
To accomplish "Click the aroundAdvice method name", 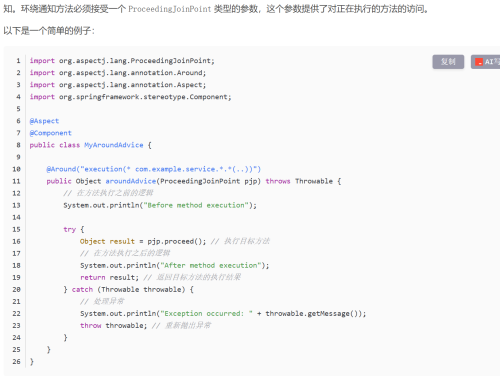I will pos(131,181).
